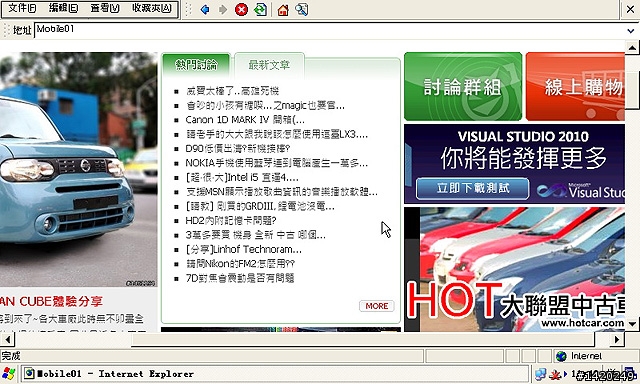This screenshot has width=640, height=384.
Task: Open the 請問Nikon的FM2怎麼用 link
Action: [240, 264]
